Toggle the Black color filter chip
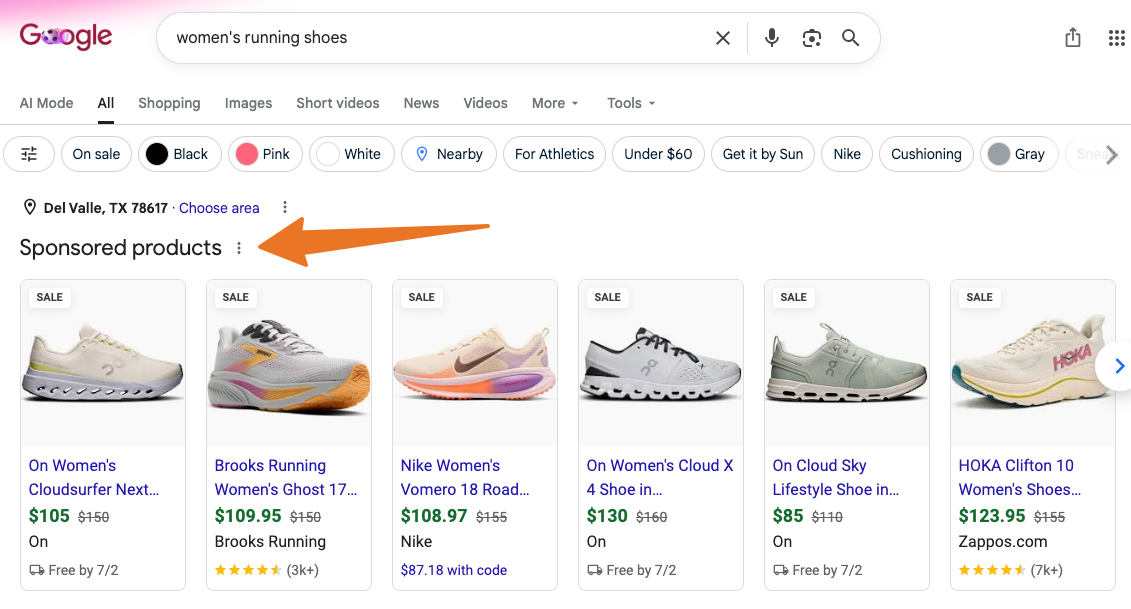This screenshot has width=1131, height=609. pyautogui.click(x=180, y=154)
